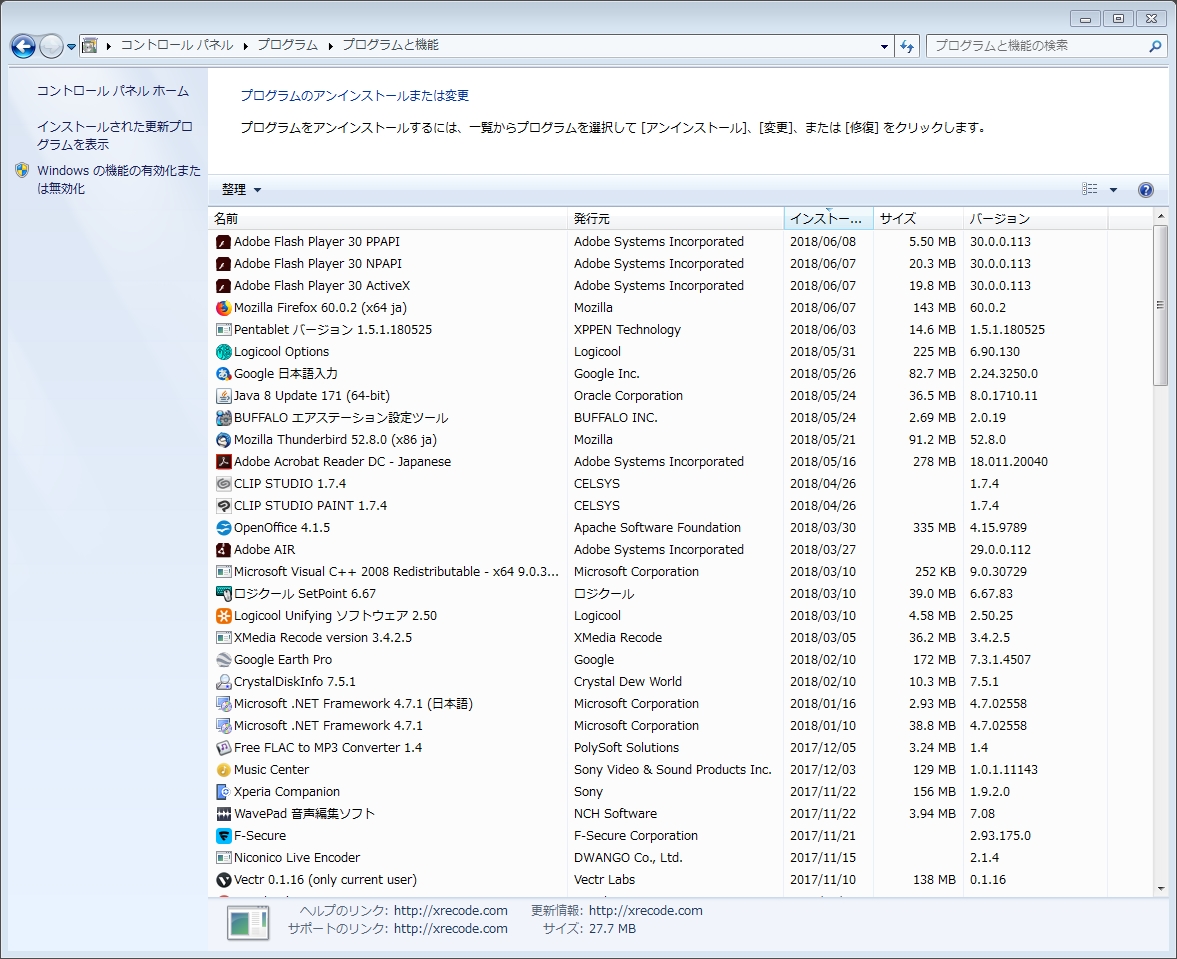Open Windows の機能の有効化または無効化 link
Viewport: 1177px width, 959px height.
pyautogui.click(x=118, y=180)
